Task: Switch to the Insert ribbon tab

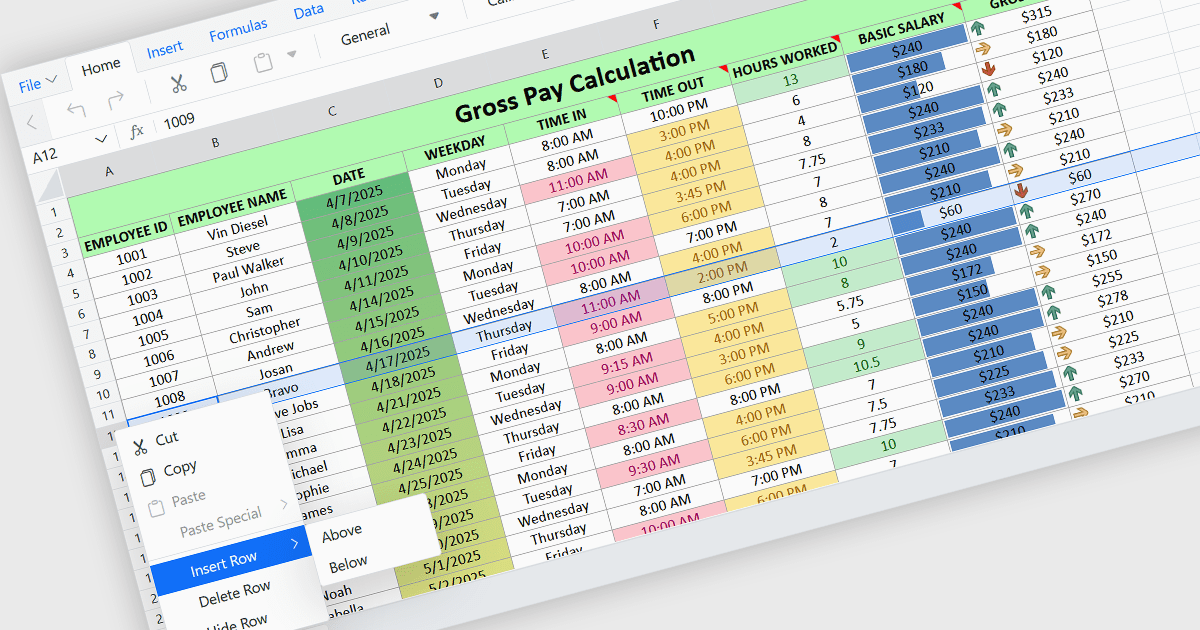Action: tap(165, 49)
